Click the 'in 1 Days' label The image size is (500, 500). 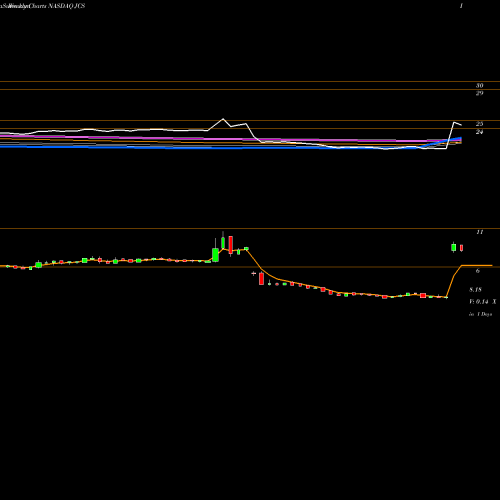point(480,314)
